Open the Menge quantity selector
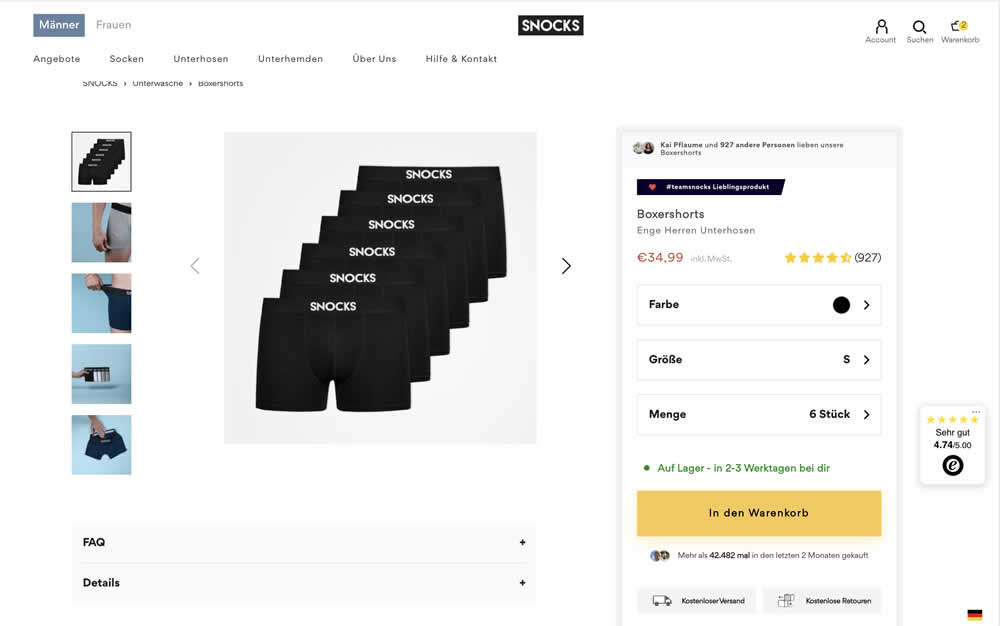The image size is (1000, 626). 758,414
